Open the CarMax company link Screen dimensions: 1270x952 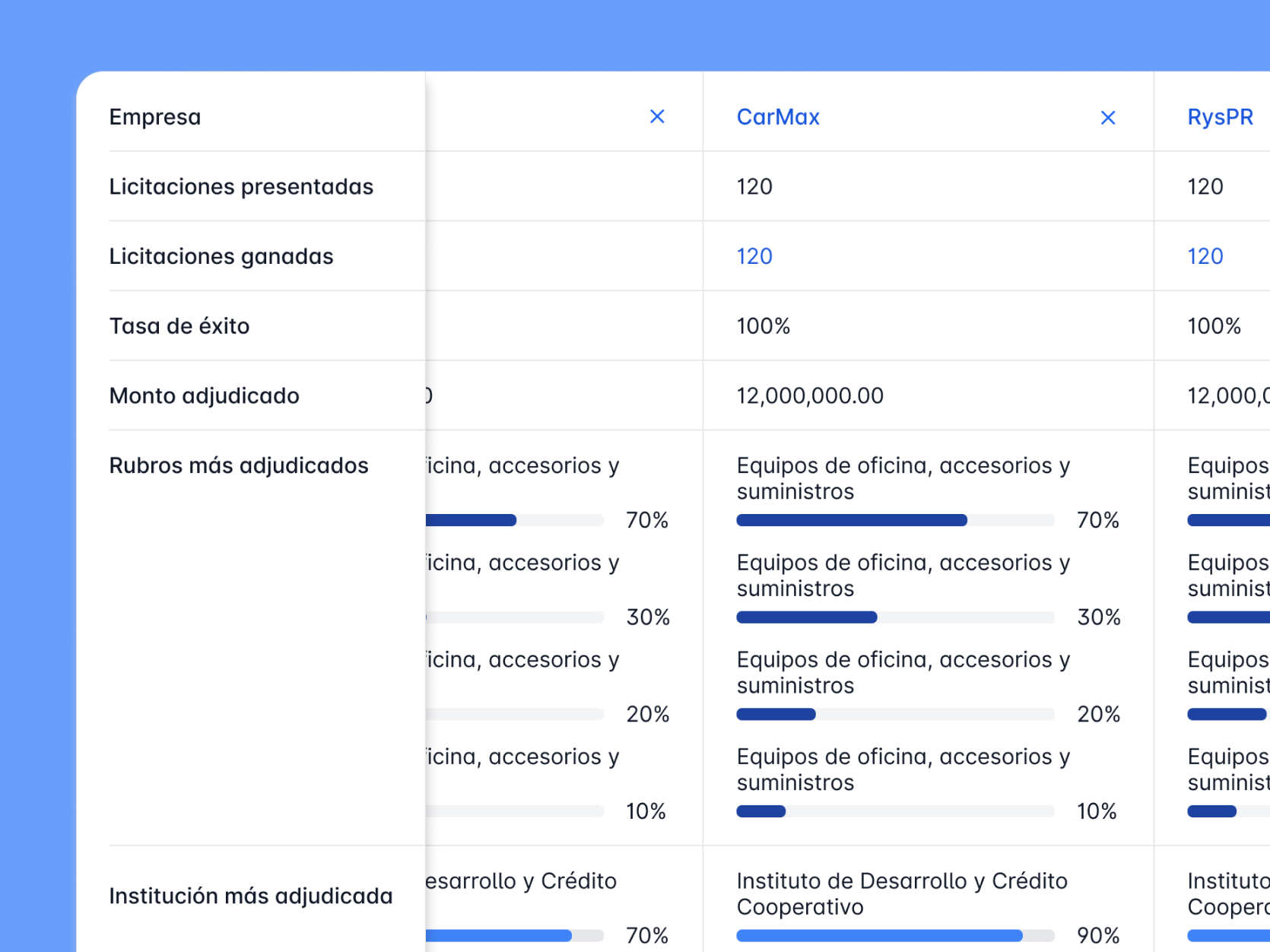778,117
